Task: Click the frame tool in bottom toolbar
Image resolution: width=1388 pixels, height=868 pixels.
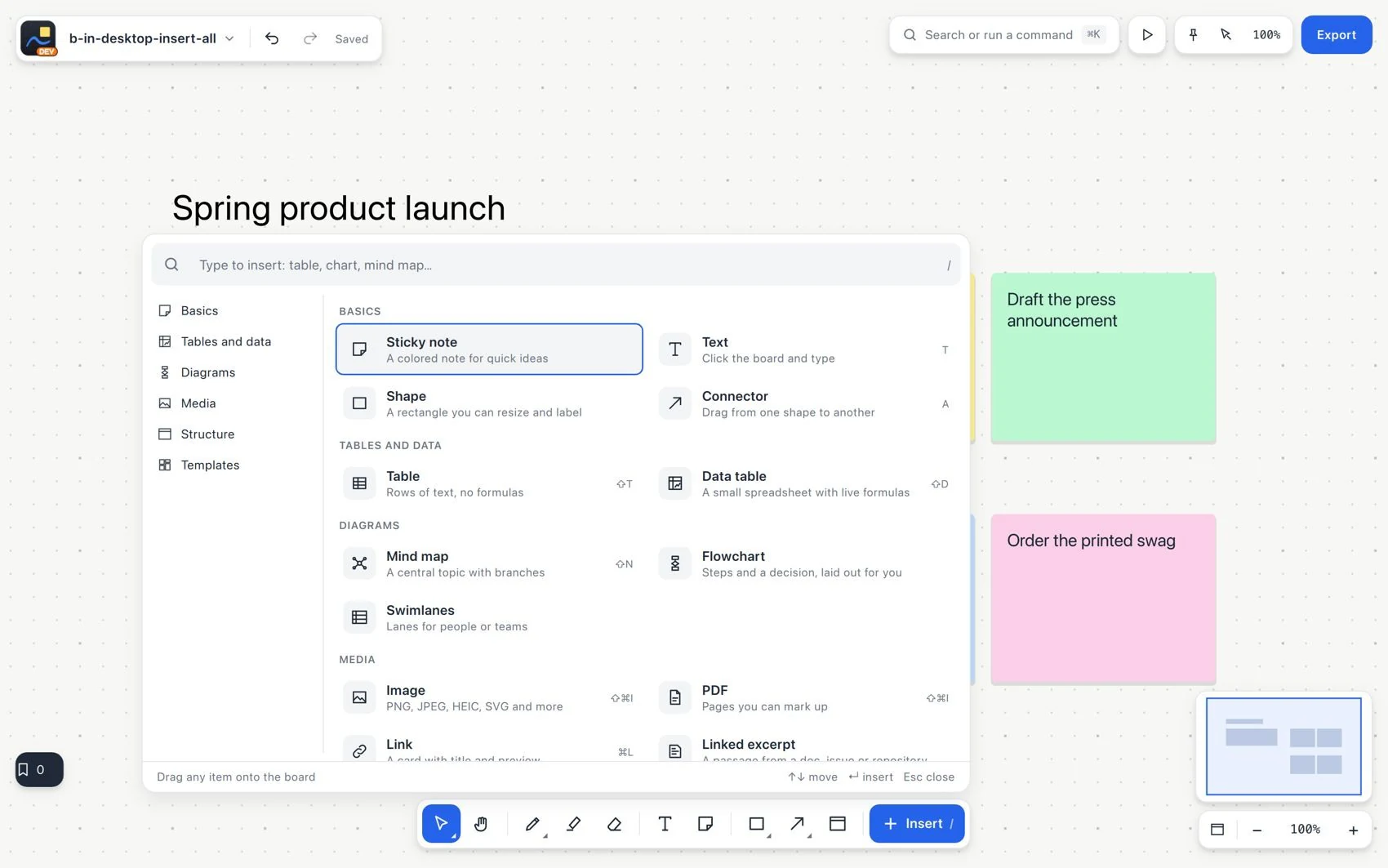Action: pyautogui.click(x=838, y=824)
